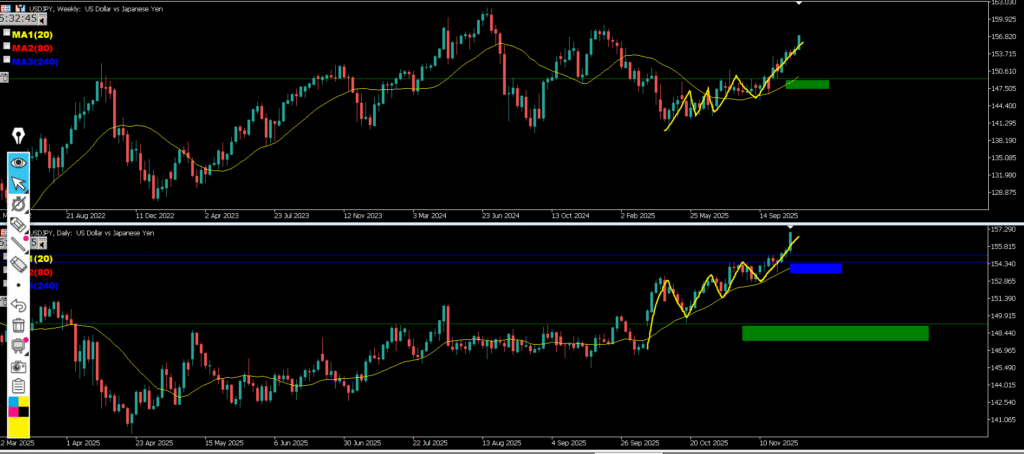Toggle the MA3(240) checkbox on weekly chart
Screen dimensions: 1024x454
7,60
